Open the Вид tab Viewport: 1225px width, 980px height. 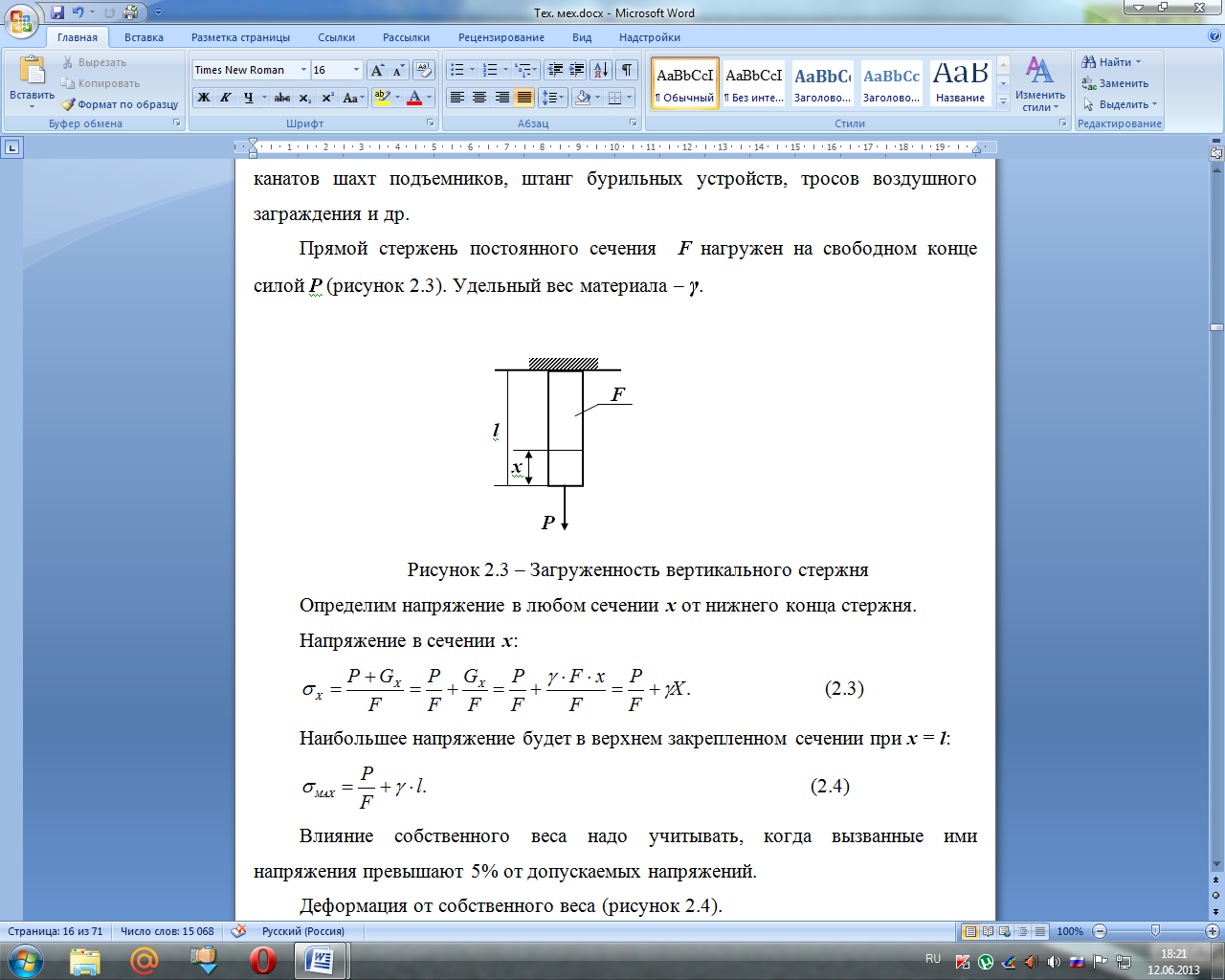coord(582,37)
